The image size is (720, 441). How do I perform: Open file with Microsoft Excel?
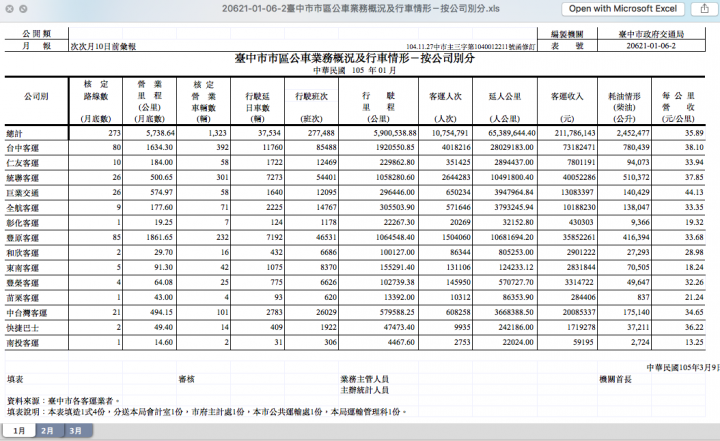[x=623, y=9]
